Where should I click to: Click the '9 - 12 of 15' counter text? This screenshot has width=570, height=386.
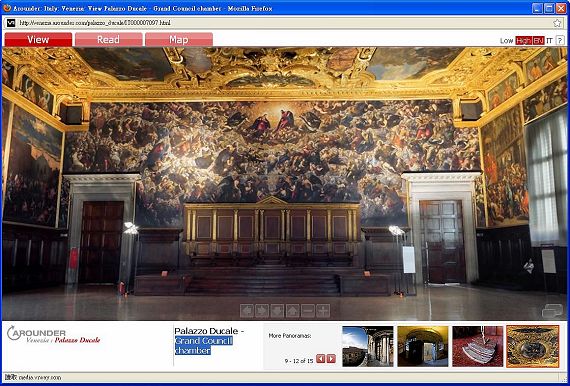tap(299, 361)
